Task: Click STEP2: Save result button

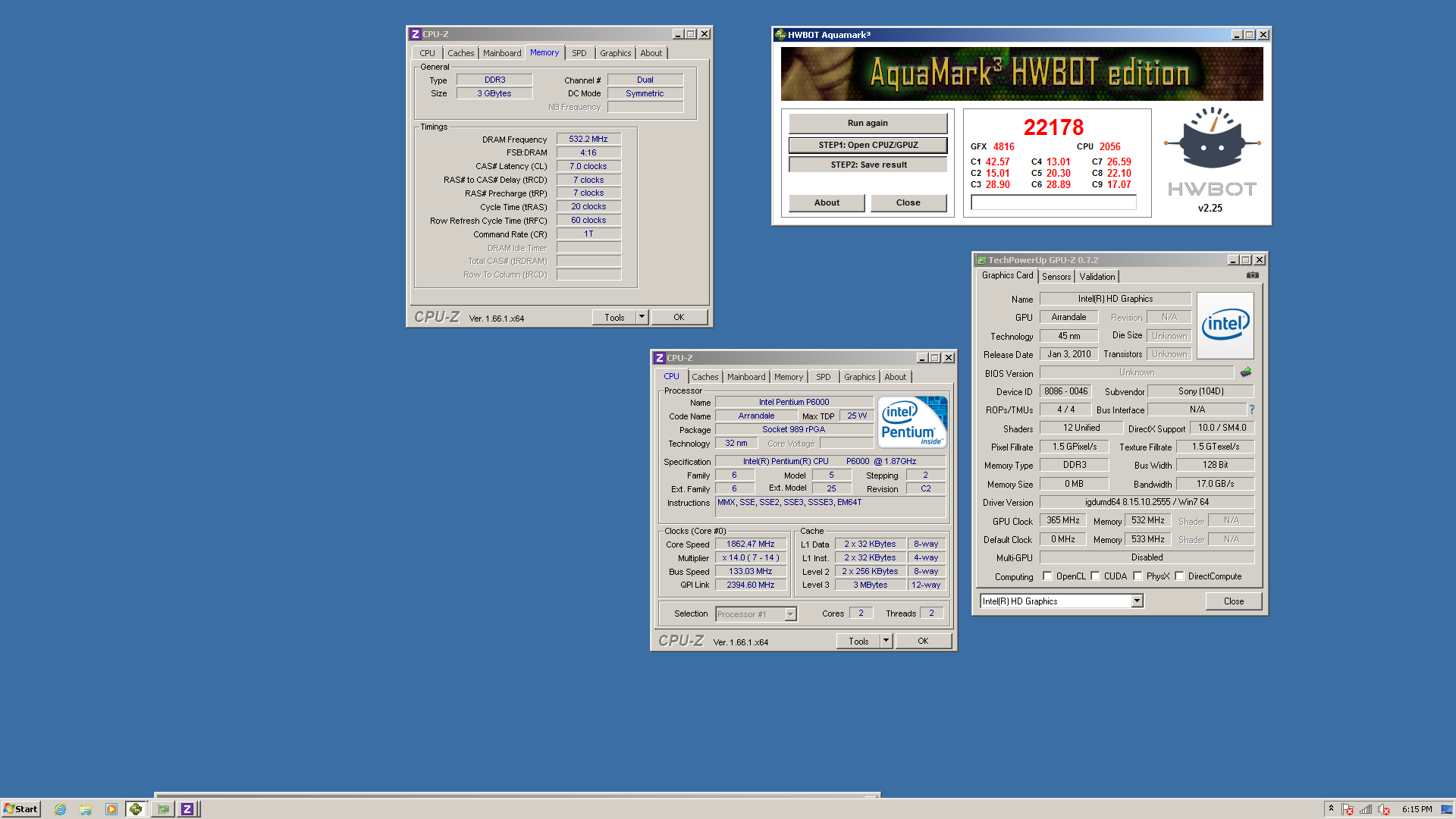Action: pos(868,165)
